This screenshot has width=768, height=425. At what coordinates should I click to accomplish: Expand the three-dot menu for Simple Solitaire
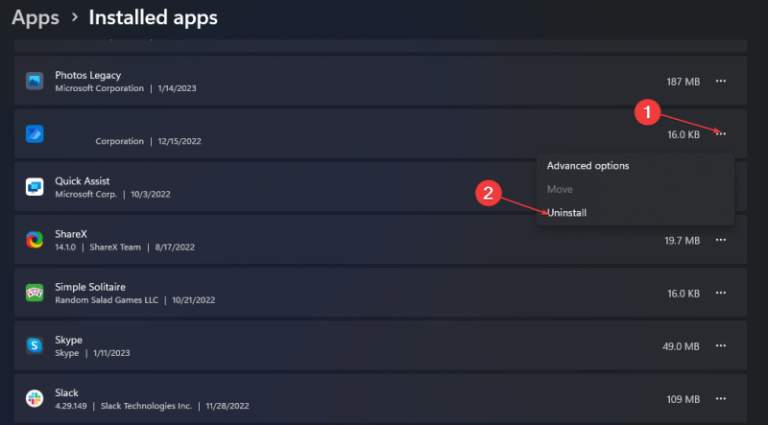click(721, 293)
